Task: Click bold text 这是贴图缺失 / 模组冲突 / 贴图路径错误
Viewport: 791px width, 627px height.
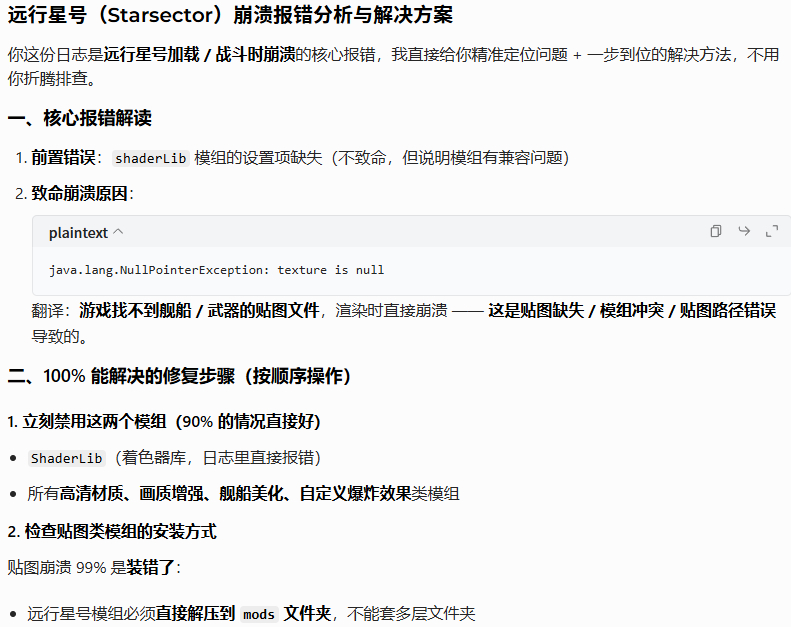Action: 632,310
